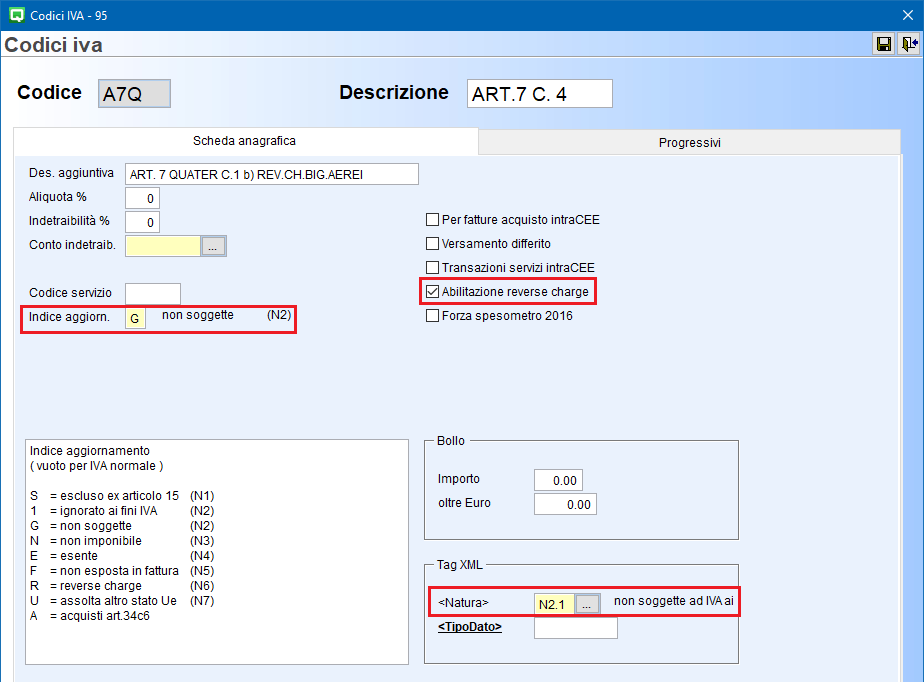Tick the Transazioni servizi intraCEE checkbox
The width and height of the screenshot is (924, 682).
(x=433, y=268)
